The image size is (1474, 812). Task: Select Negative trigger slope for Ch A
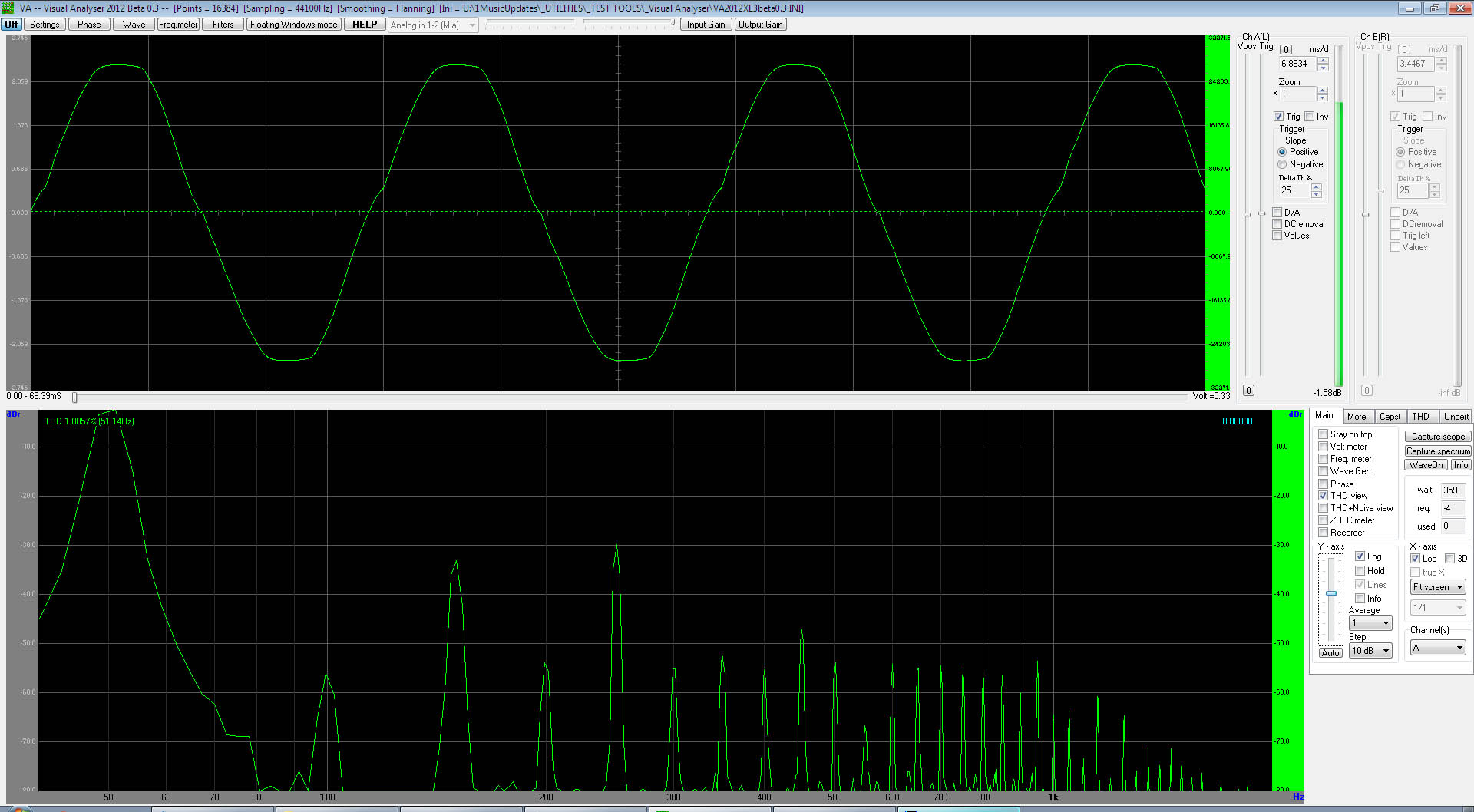point(1282,164)
